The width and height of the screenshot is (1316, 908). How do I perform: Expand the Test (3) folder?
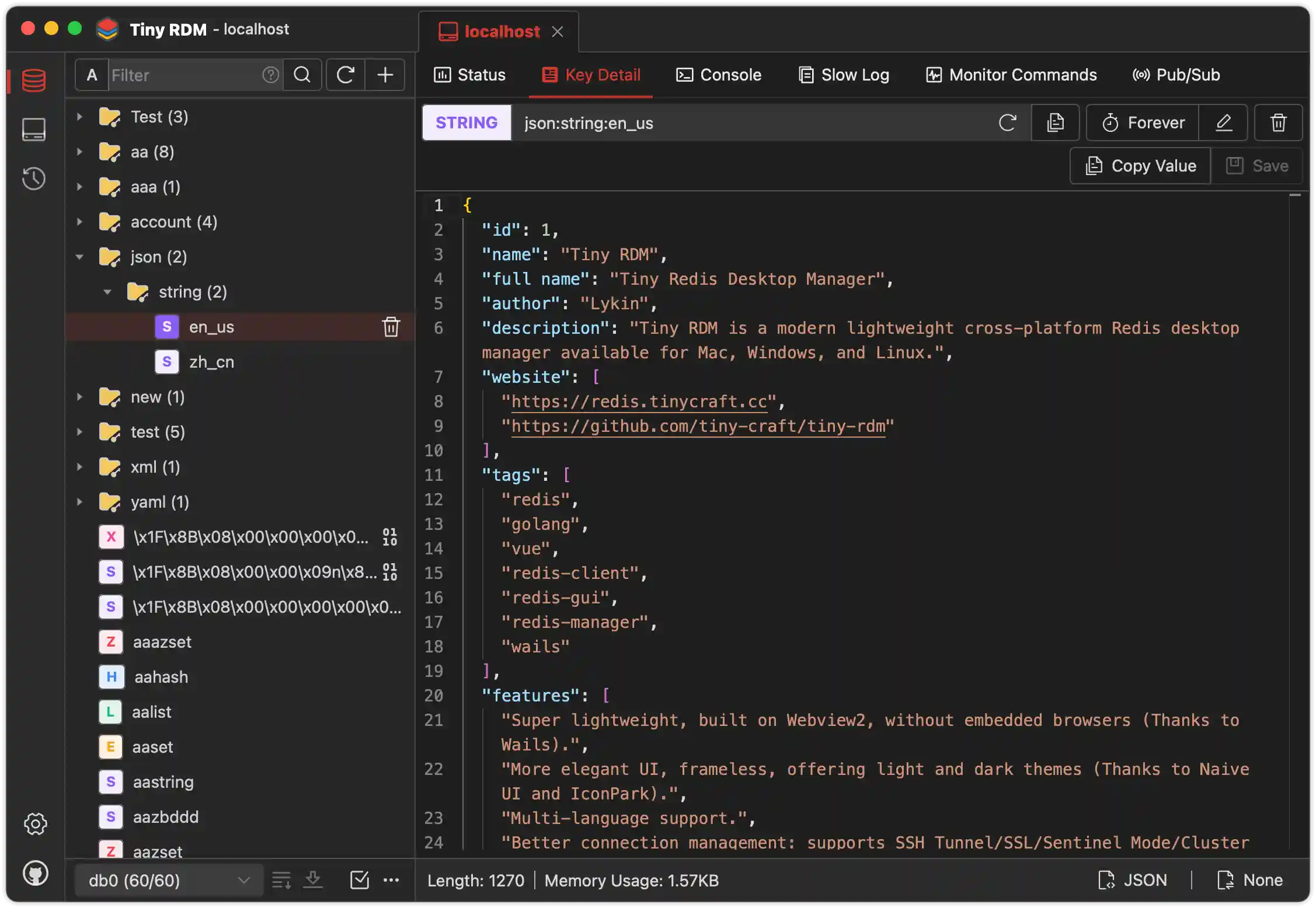coord(80,117)
